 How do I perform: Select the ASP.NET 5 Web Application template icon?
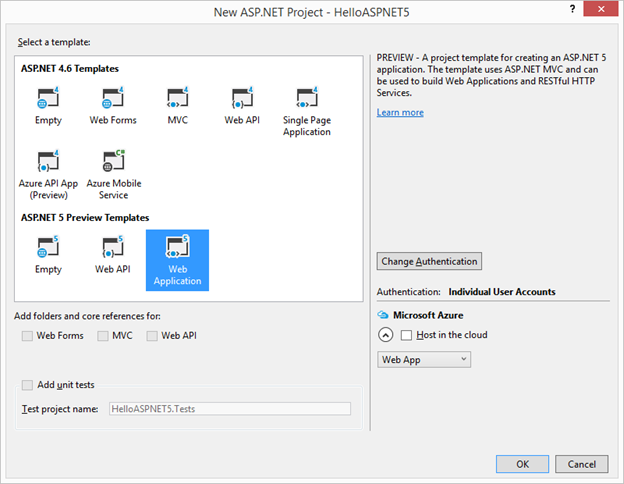177,247
